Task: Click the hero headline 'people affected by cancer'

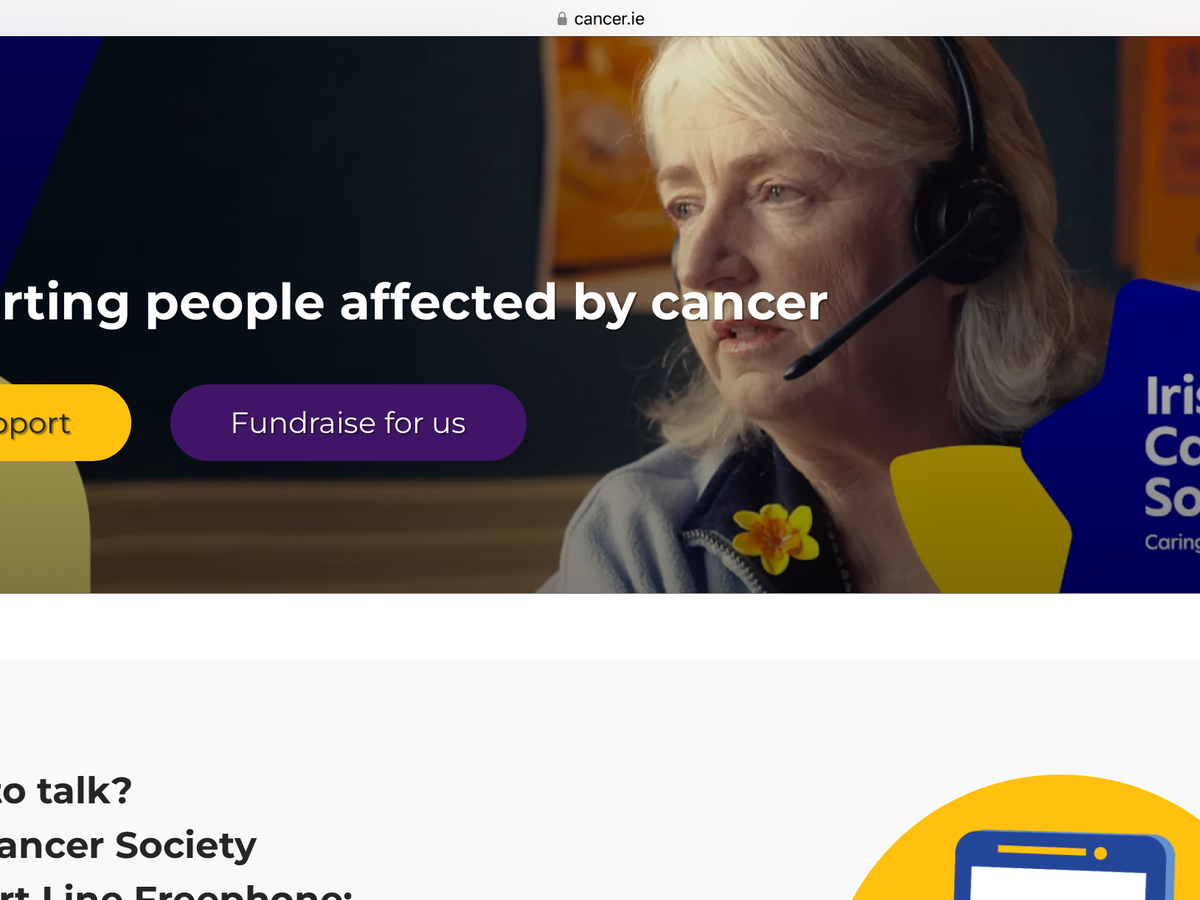Action: pos(487,302)
